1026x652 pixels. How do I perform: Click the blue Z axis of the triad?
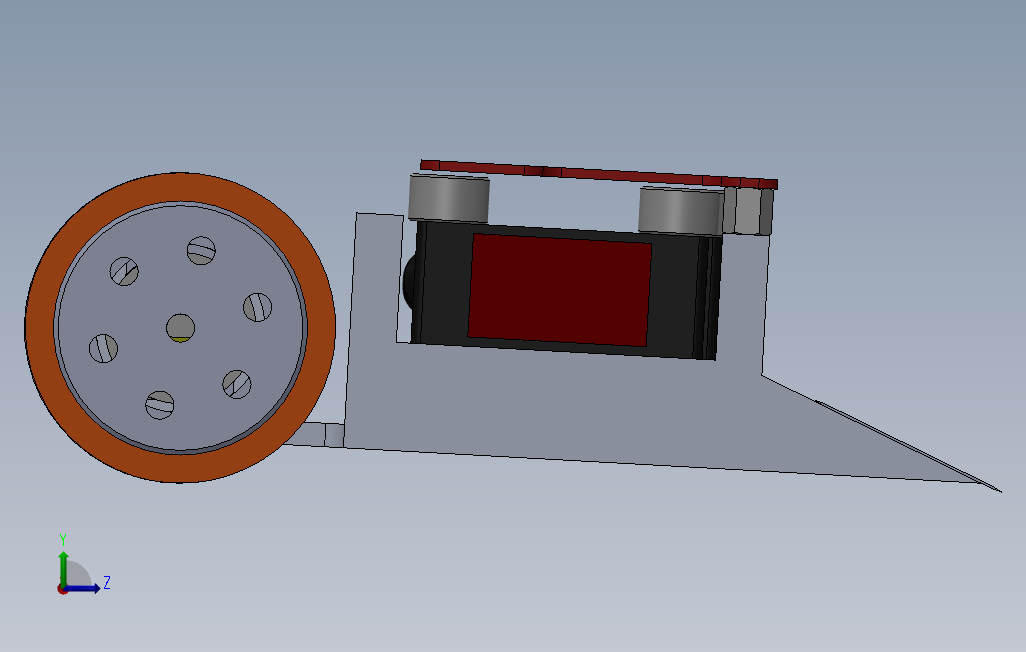[x=83, y=588]
